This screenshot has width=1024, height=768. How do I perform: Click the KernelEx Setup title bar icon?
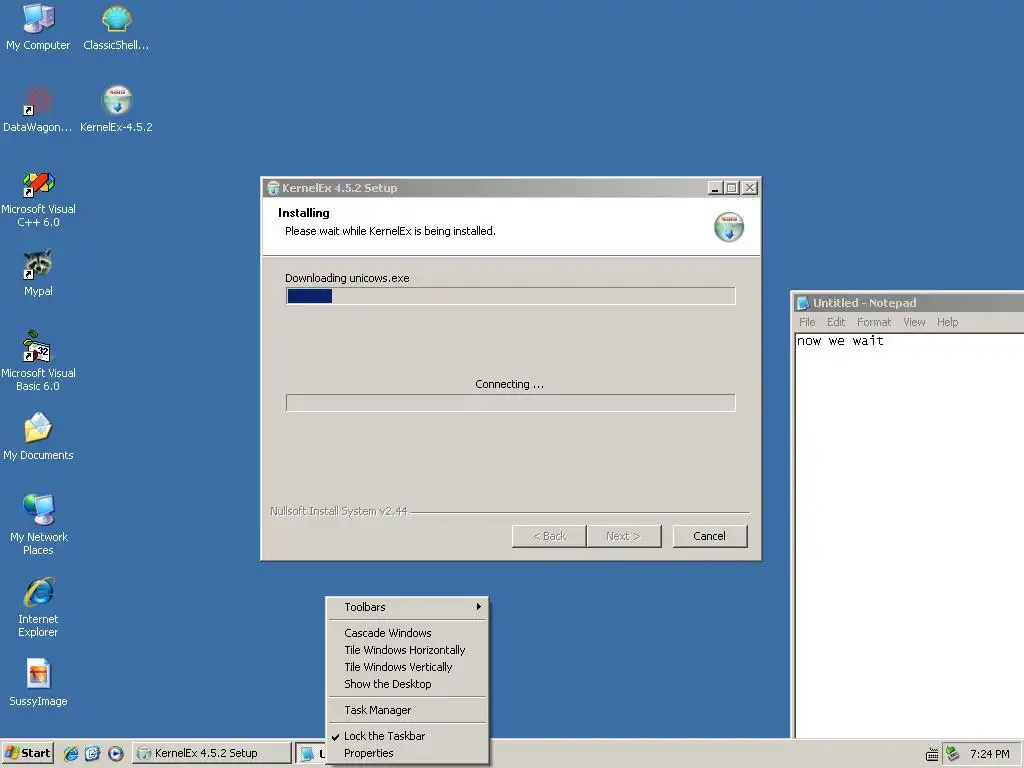(x=273, y=188)
